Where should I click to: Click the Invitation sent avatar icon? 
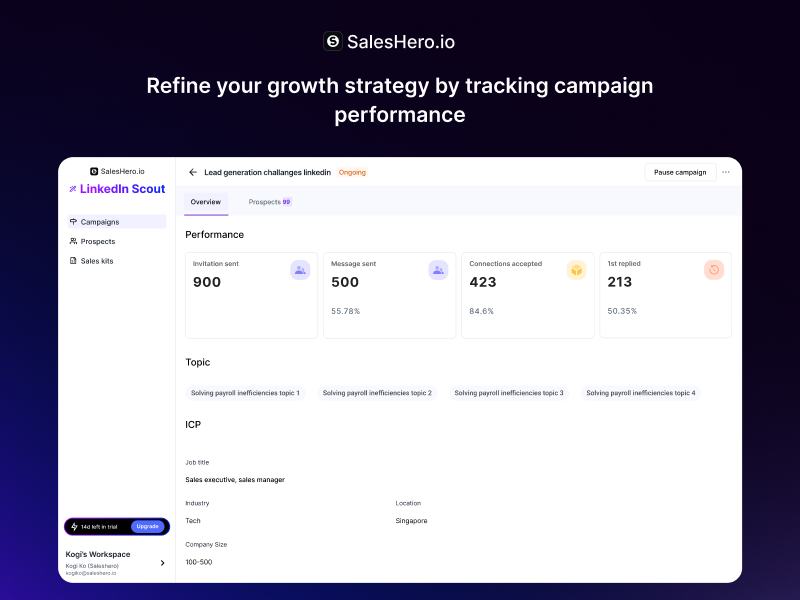pyautogui.click(x=298, y=270)
